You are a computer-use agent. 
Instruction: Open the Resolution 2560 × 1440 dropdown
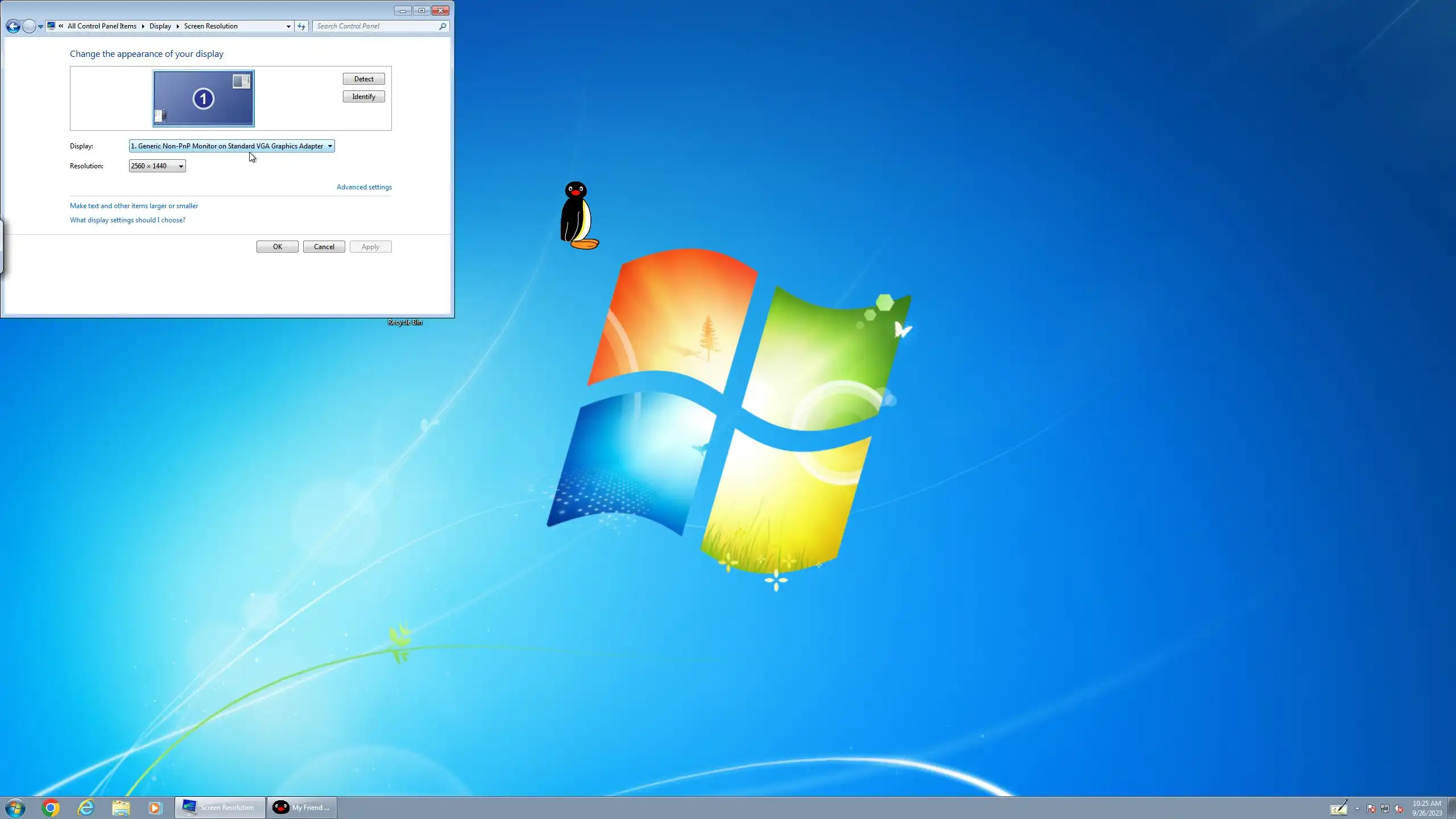(157, 166)
